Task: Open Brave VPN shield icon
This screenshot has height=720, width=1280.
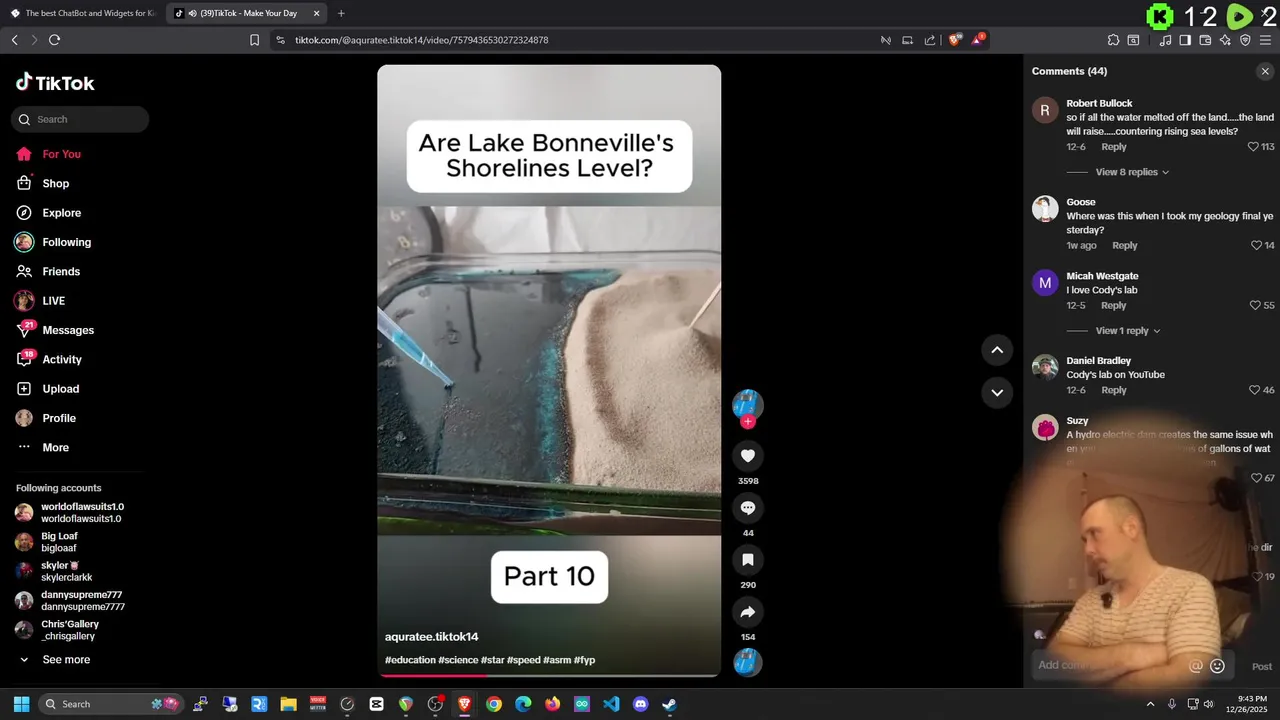Action: click(x=1245, y=40)
